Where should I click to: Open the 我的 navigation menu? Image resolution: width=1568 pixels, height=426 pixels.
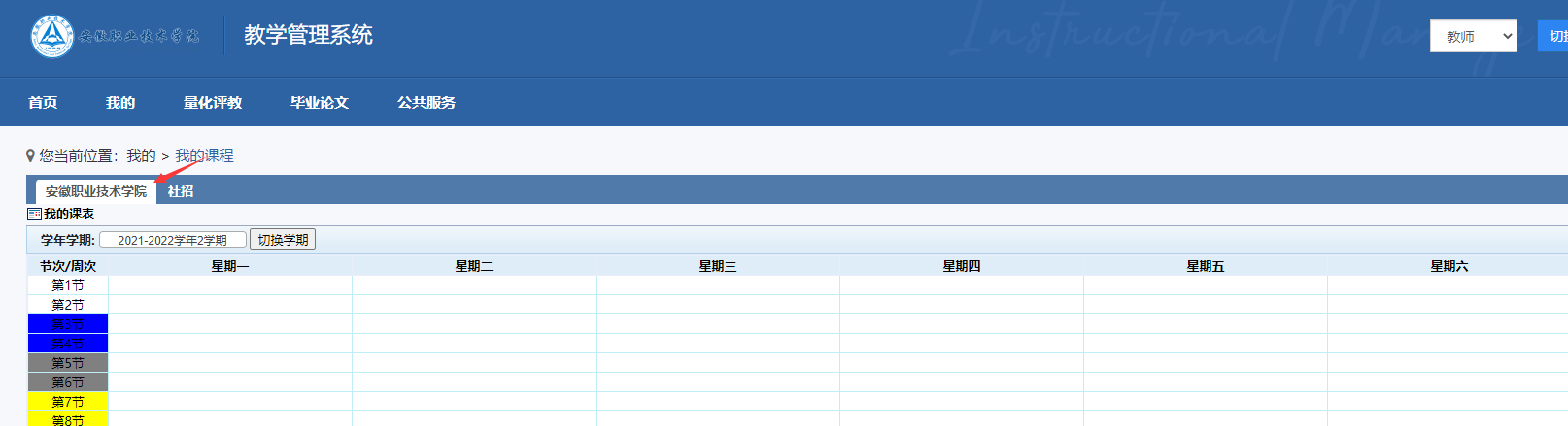120,103
